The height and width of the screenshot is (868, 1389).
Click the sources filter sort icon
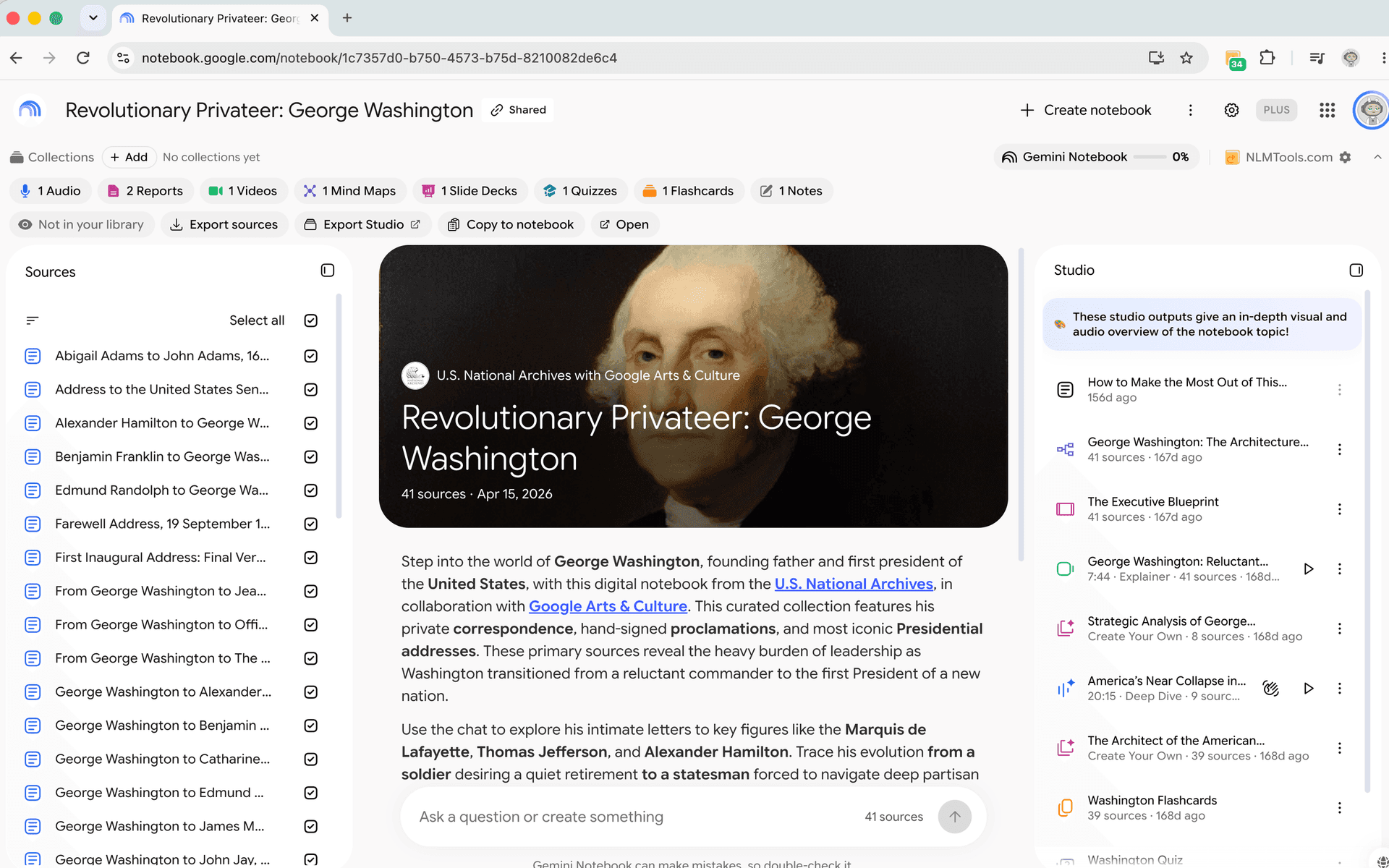click(x=33, y=320)
